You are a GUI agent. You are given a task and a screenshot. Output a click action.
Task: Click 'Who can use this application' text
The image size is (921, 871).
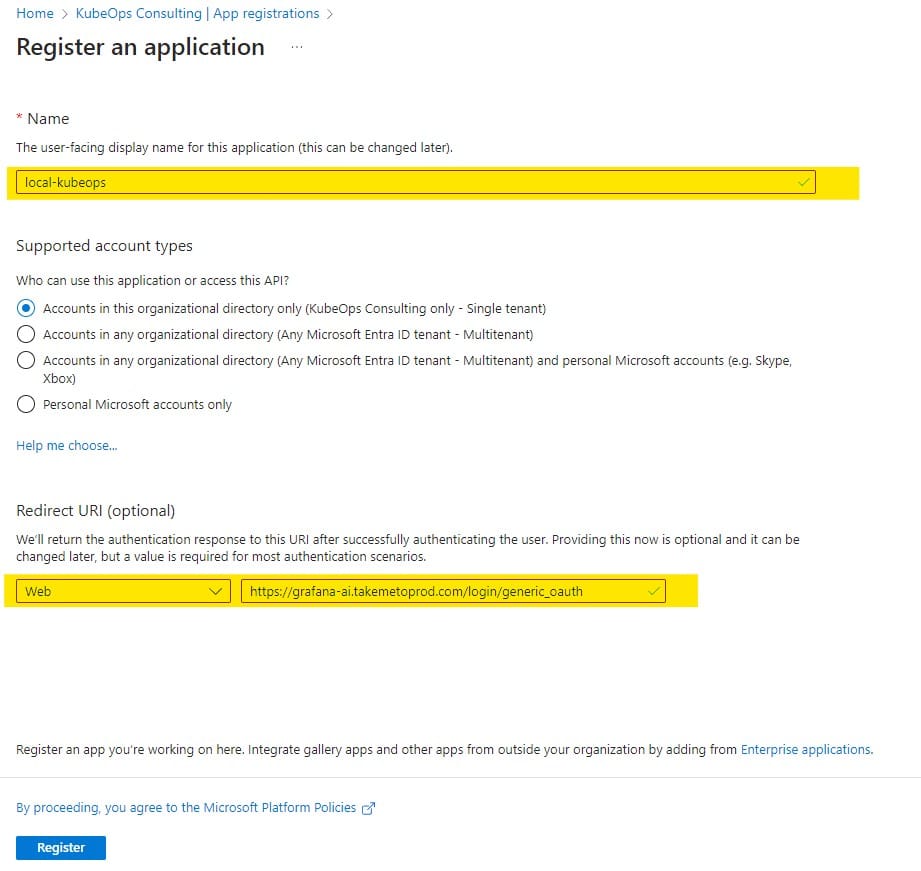[152, 280]
